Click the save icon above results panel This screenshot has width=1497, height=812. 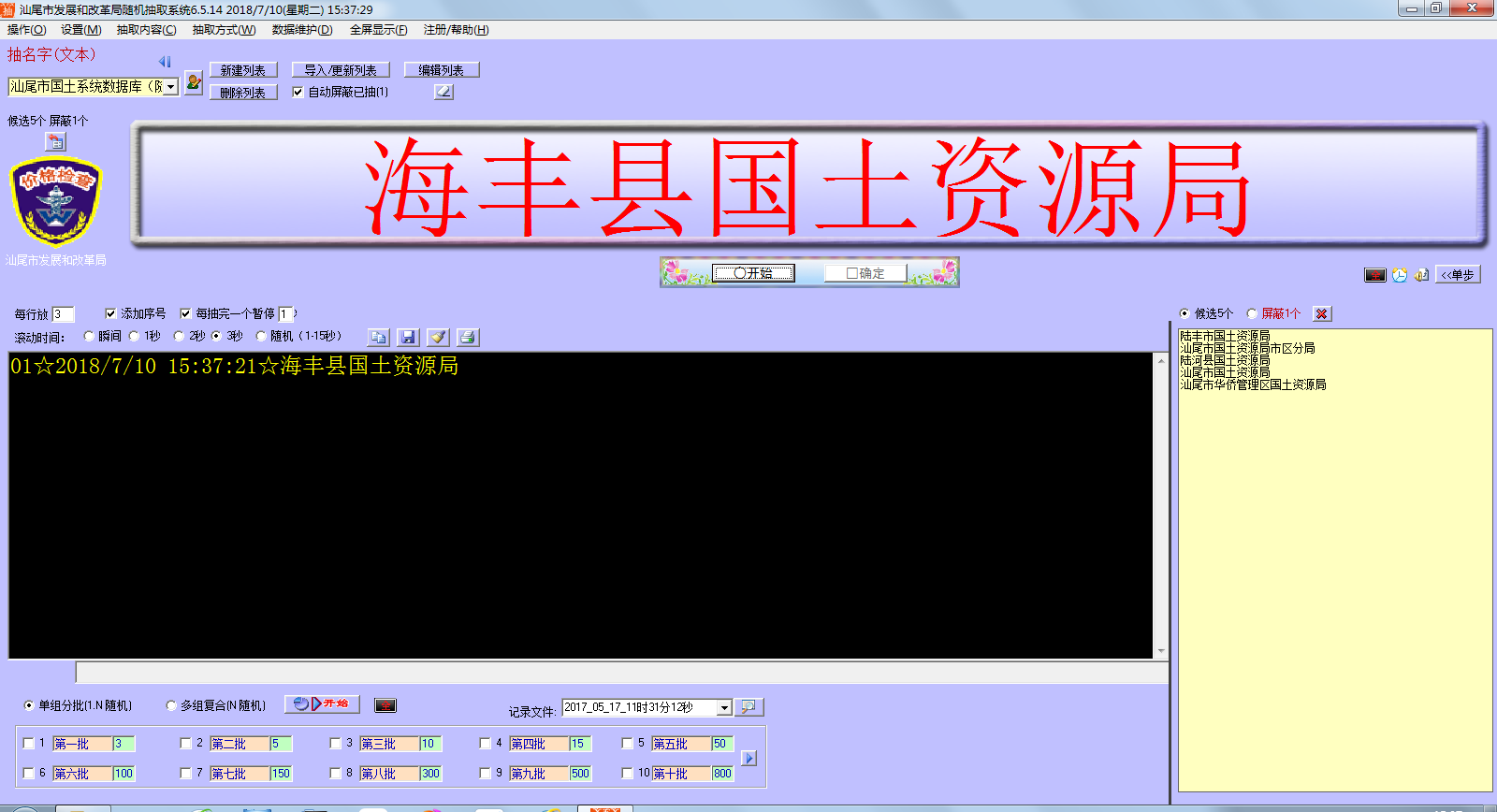pyautogui.click(x=408, y=338)
